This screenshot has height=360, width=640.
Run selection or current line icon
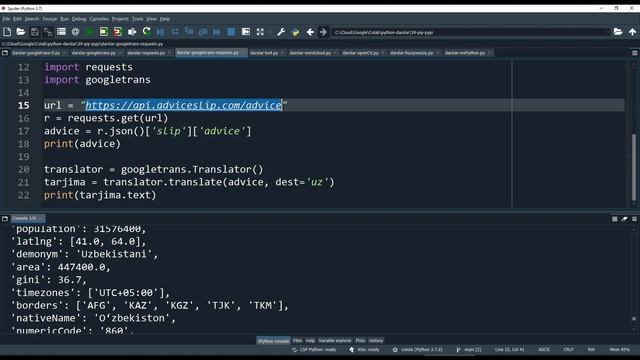pyautogui.click(x=132, y=32)
